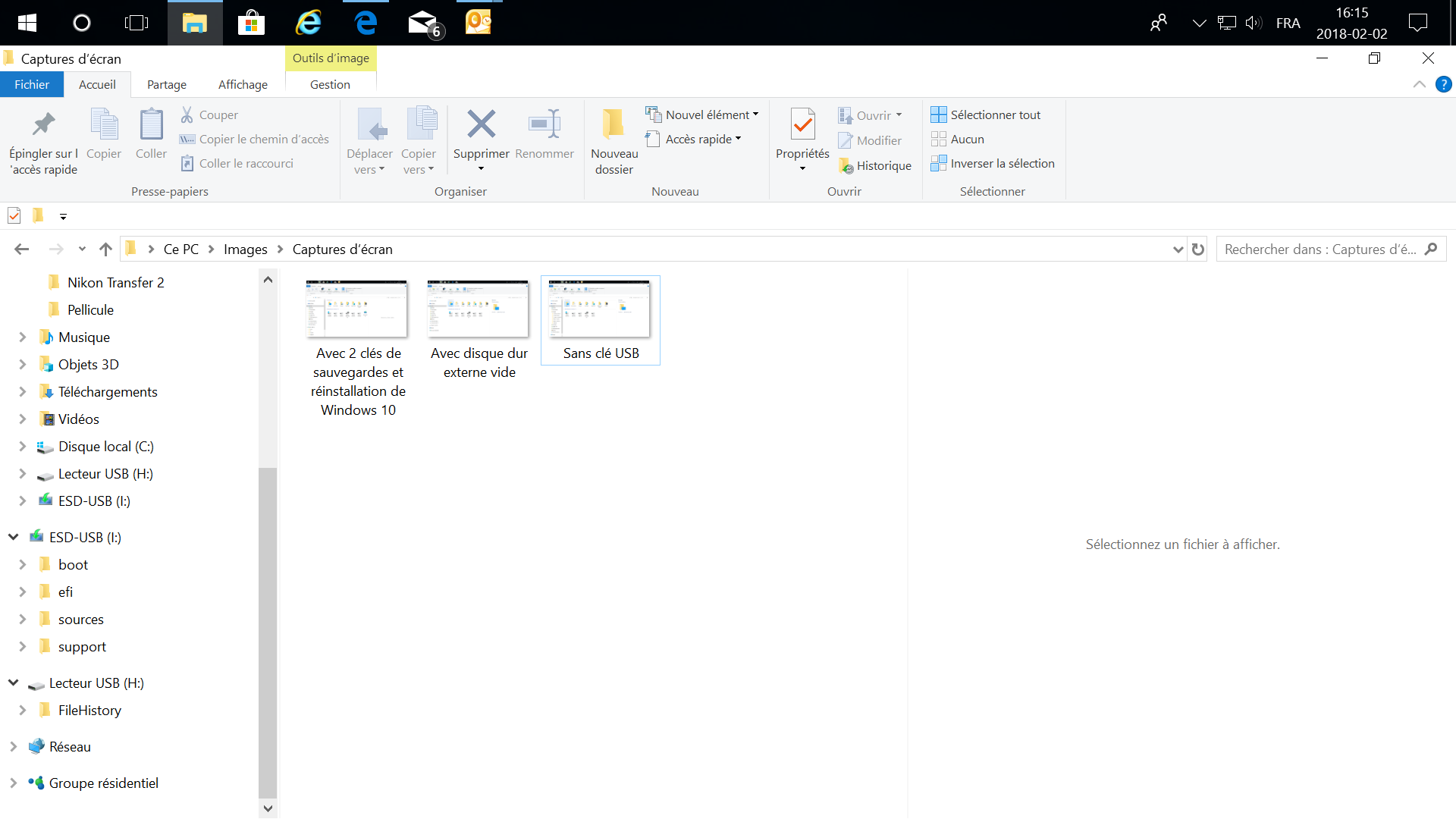Open Microsoft Store from the taskbar
The image size is (1456, 819).
click(x=251, y=23)
